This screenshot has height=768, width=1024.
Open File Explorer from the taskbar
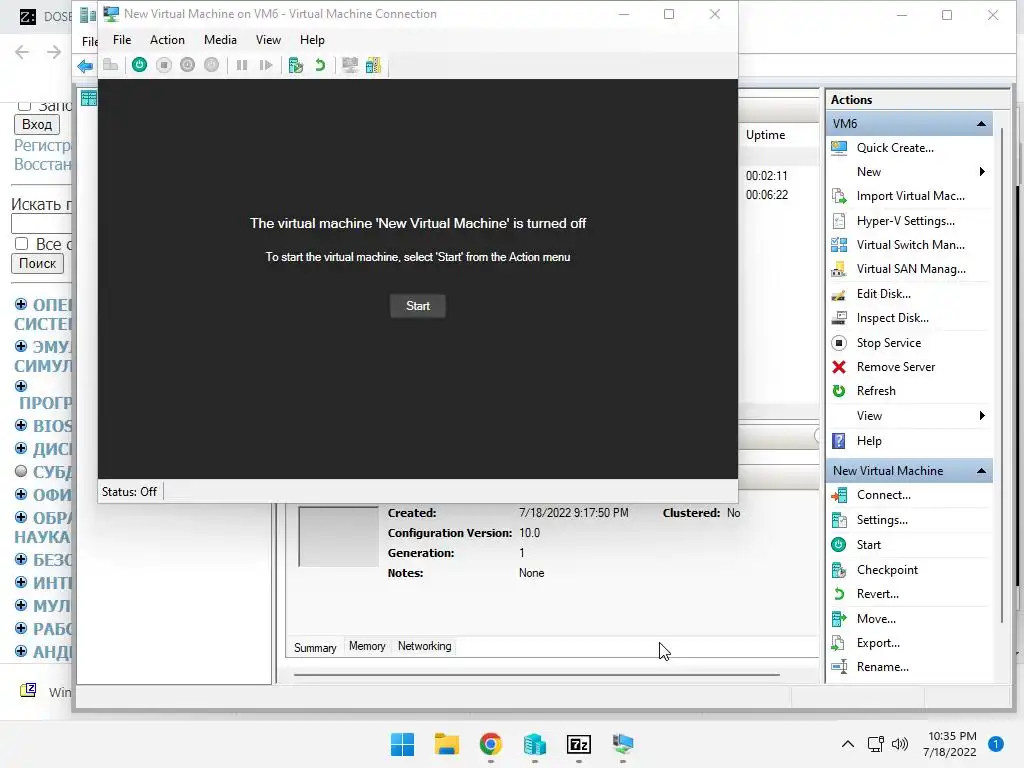pos(447,744)
